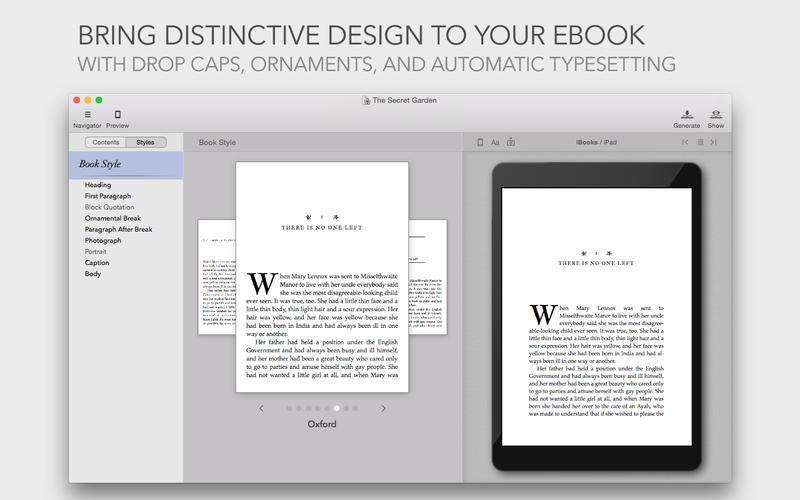The width and height of the screenshot is (800, 500).
Task: Click the last style page indicator dot
Action: [x=356, y=408]
